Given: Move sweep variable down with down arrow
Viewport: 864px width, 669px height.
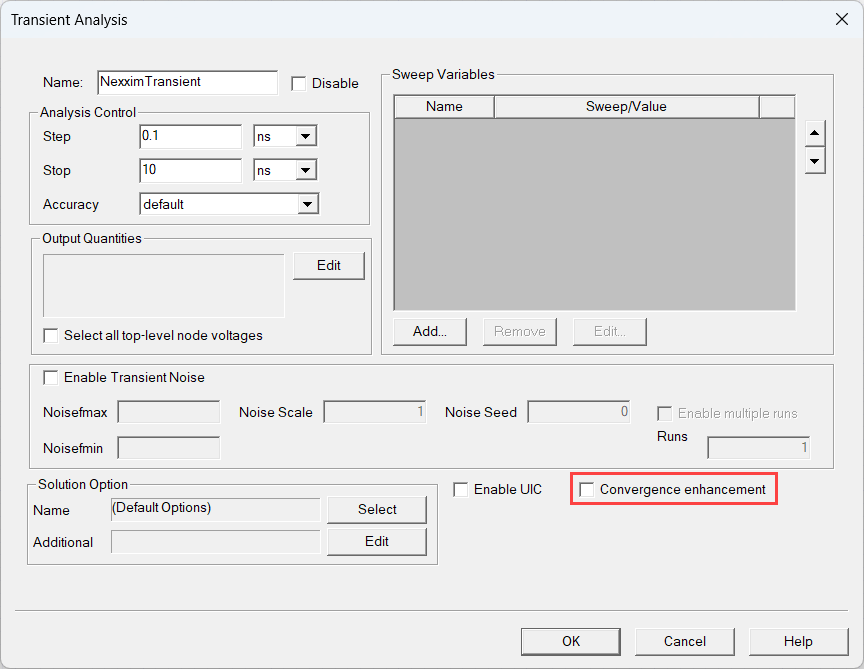Looking at the screenshot, I should [814, 161].
